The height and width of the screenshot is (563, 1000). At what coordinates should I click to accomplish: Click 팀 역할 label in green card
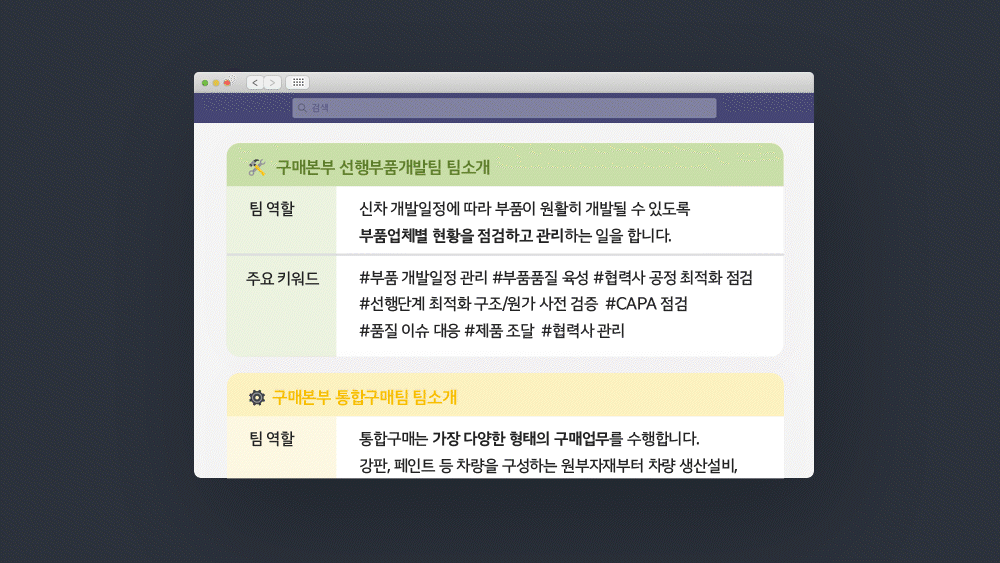click(x=272, y=208)
